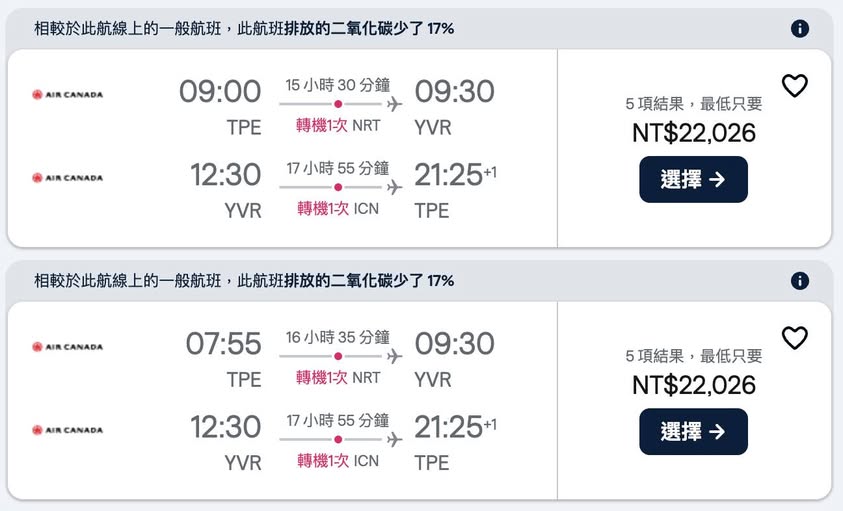Save the 07:55 departure flight with the heart
This screenshot has height=511, width=843.
[794, 339]
